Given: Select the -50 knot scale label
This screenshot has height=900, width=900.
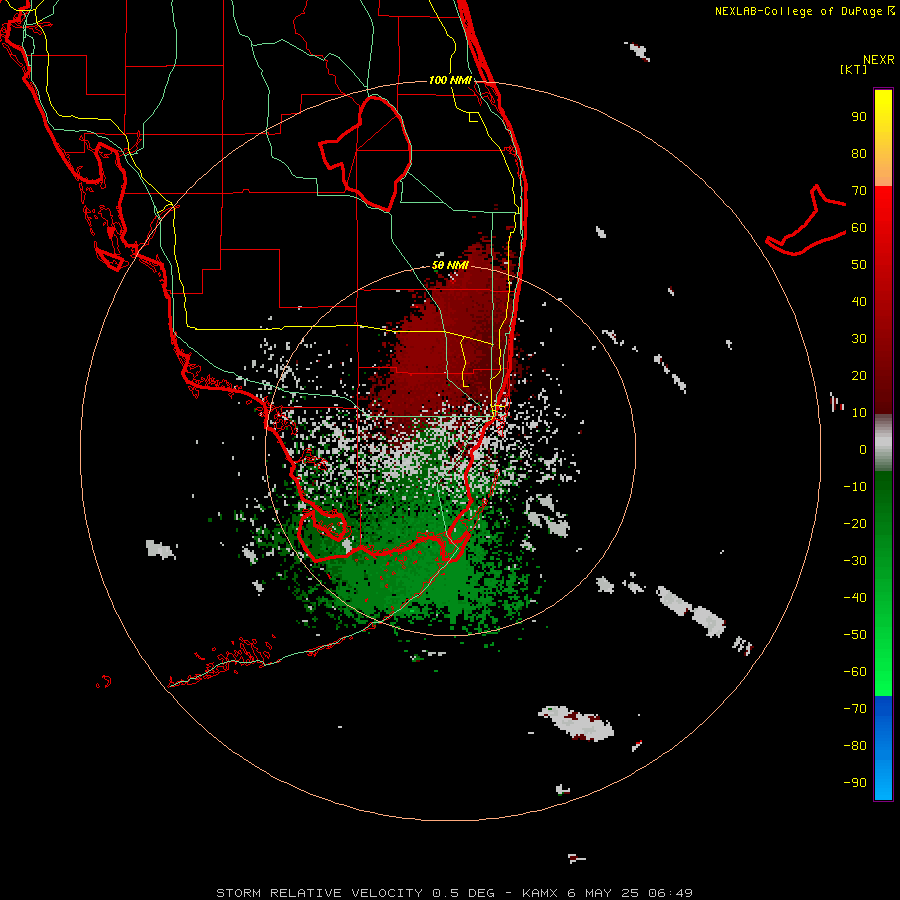Looking at the screenshot, I should tap(855, 635).
